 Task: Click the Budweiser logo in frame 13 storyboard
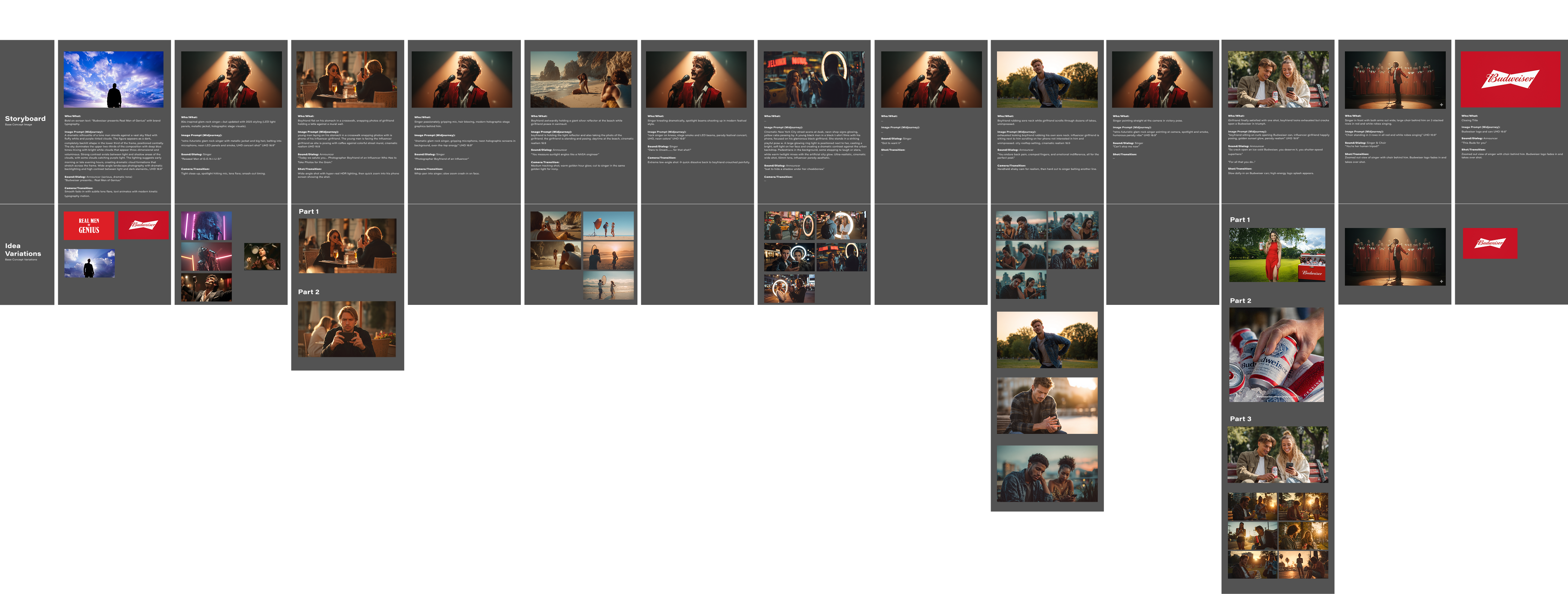coord(1510,79)
